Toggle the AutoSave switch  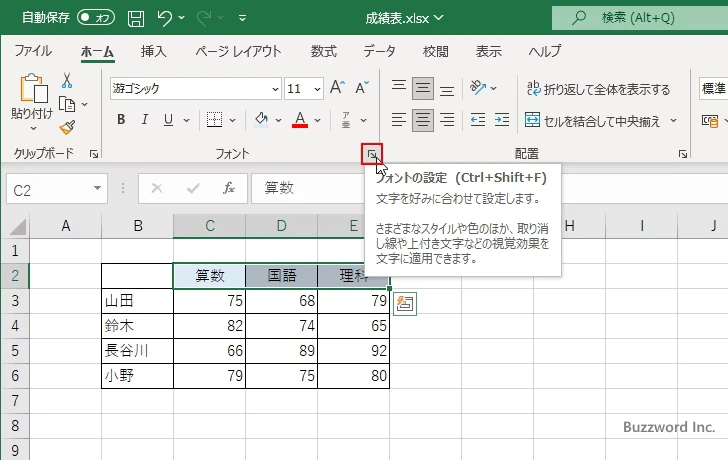(96, 17)
